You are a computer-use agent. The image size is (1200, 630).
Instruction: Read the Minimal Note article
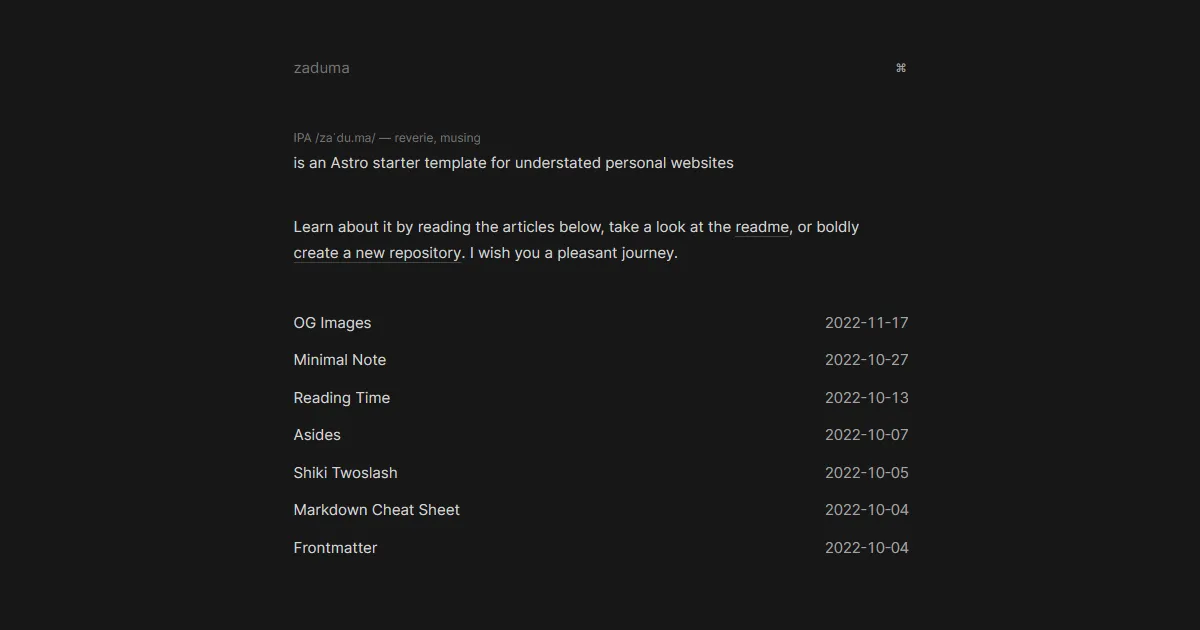(339, 360)
